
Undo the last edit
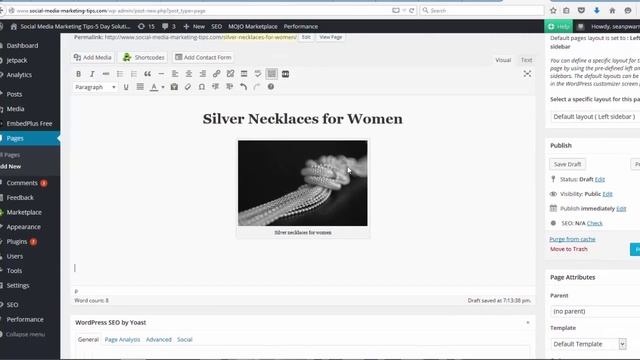coord(243,87)
